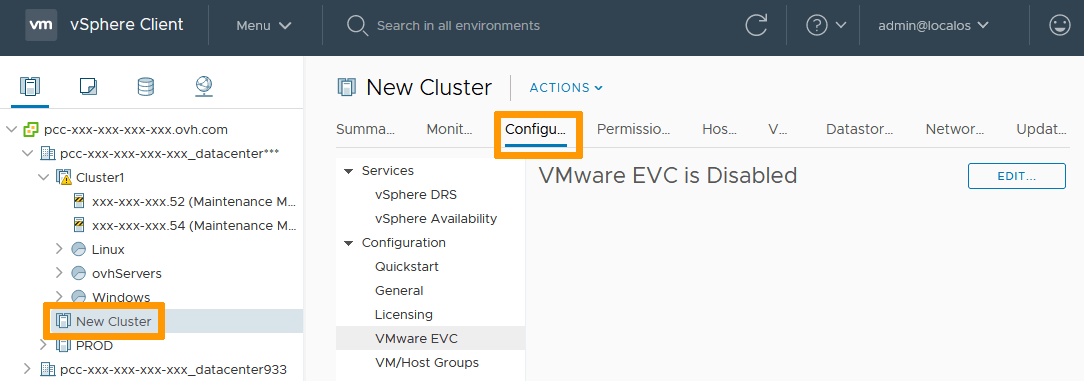Open General configuration

pyautogui.click(x=399, y=291)
